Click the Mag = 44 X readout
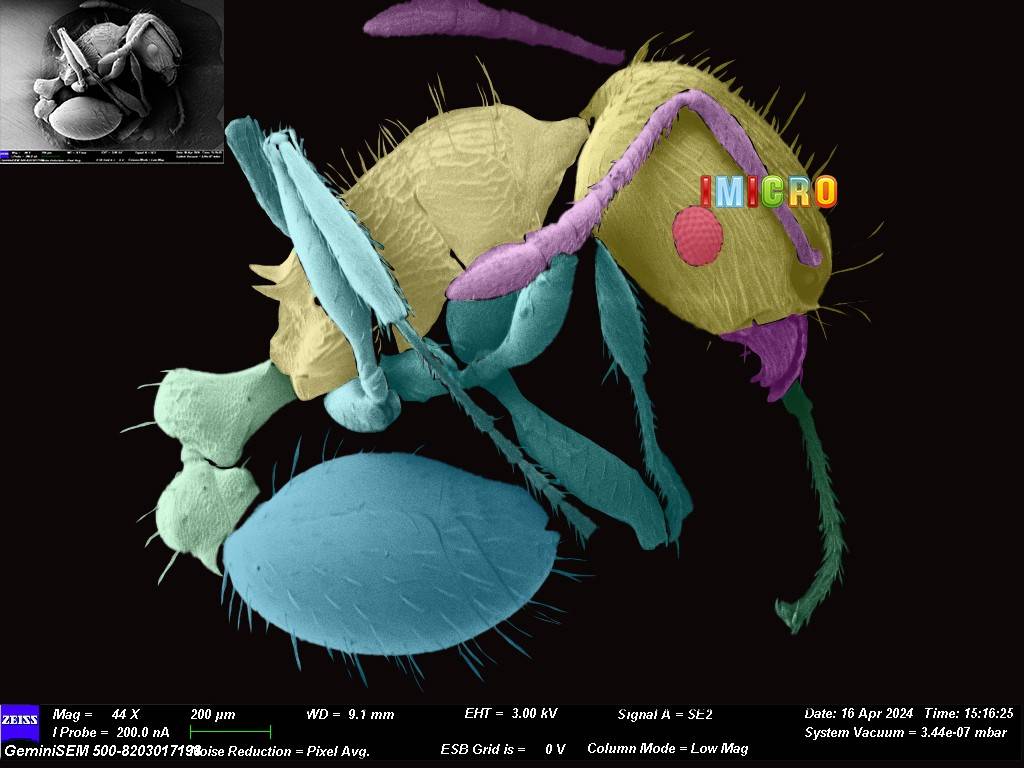 coord(96,714)
